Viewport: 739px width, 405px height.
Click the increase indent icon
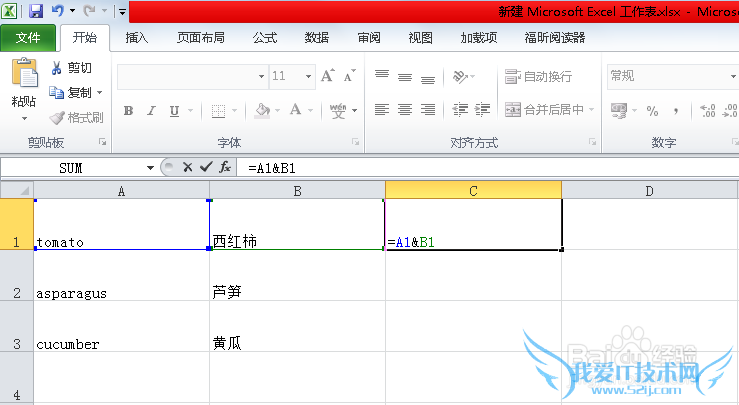point(482,110)
